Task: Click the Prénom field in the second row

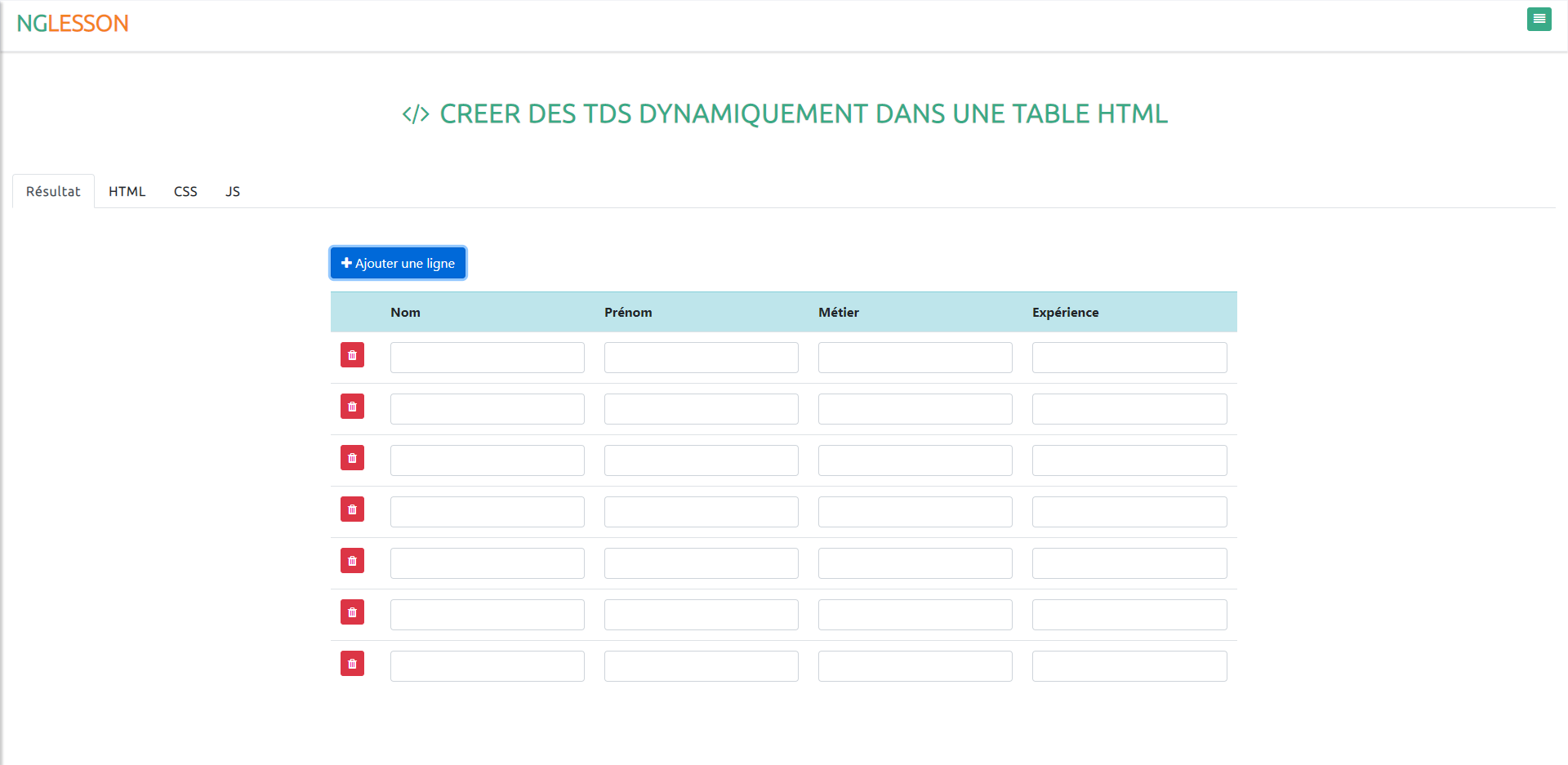Action: click(x=701, y=408)
